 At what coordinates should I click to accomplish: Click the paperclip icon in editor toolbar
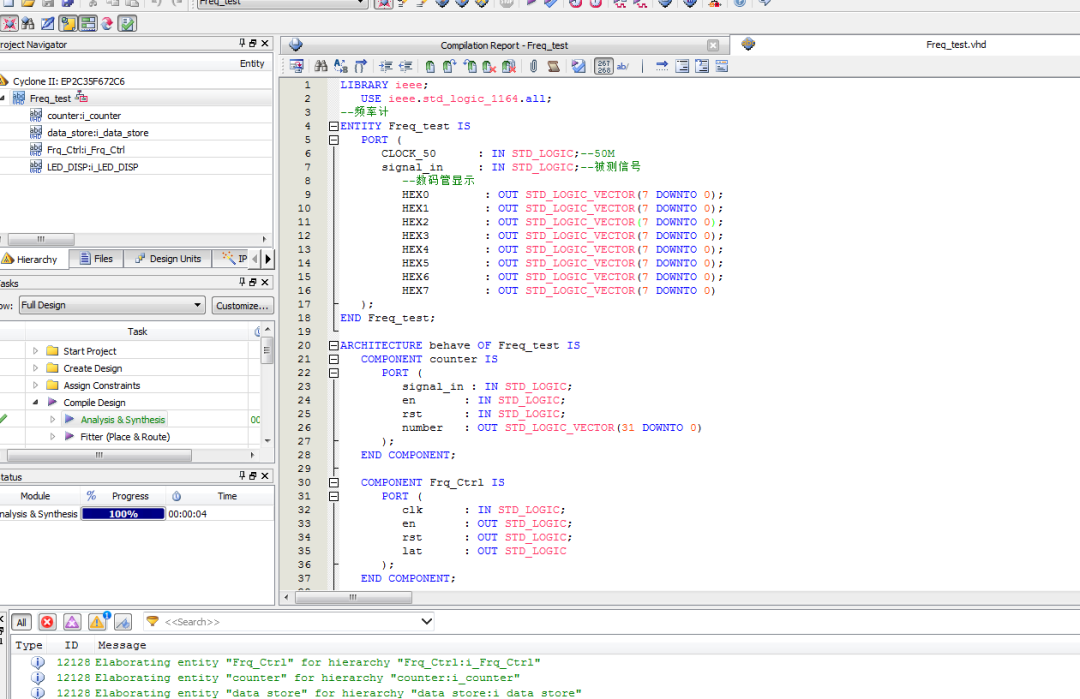pos(533,66)
